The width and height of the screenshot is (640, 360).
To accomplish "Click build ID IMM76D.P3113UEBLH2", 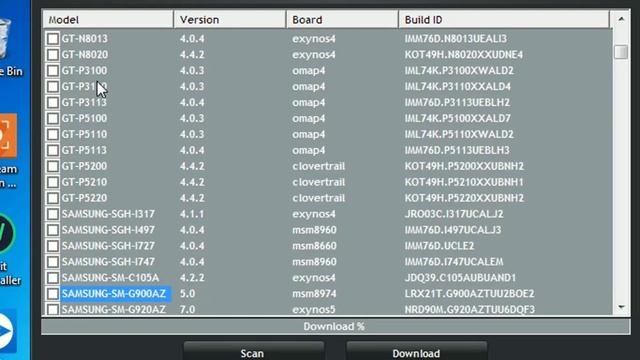I will (457, 102).
